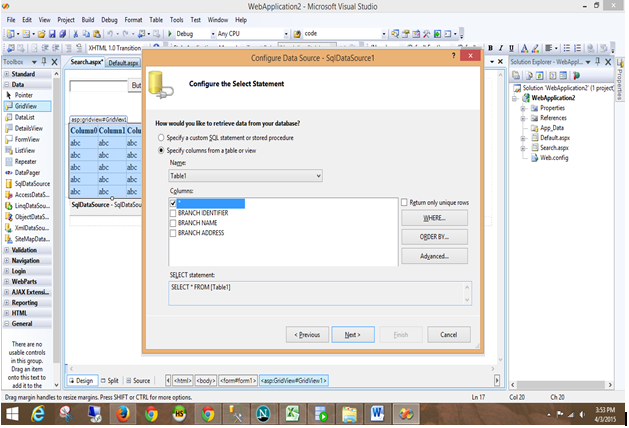Open the Build menu
This screenshot has height=428, width=629.
[x=88, y=20]
